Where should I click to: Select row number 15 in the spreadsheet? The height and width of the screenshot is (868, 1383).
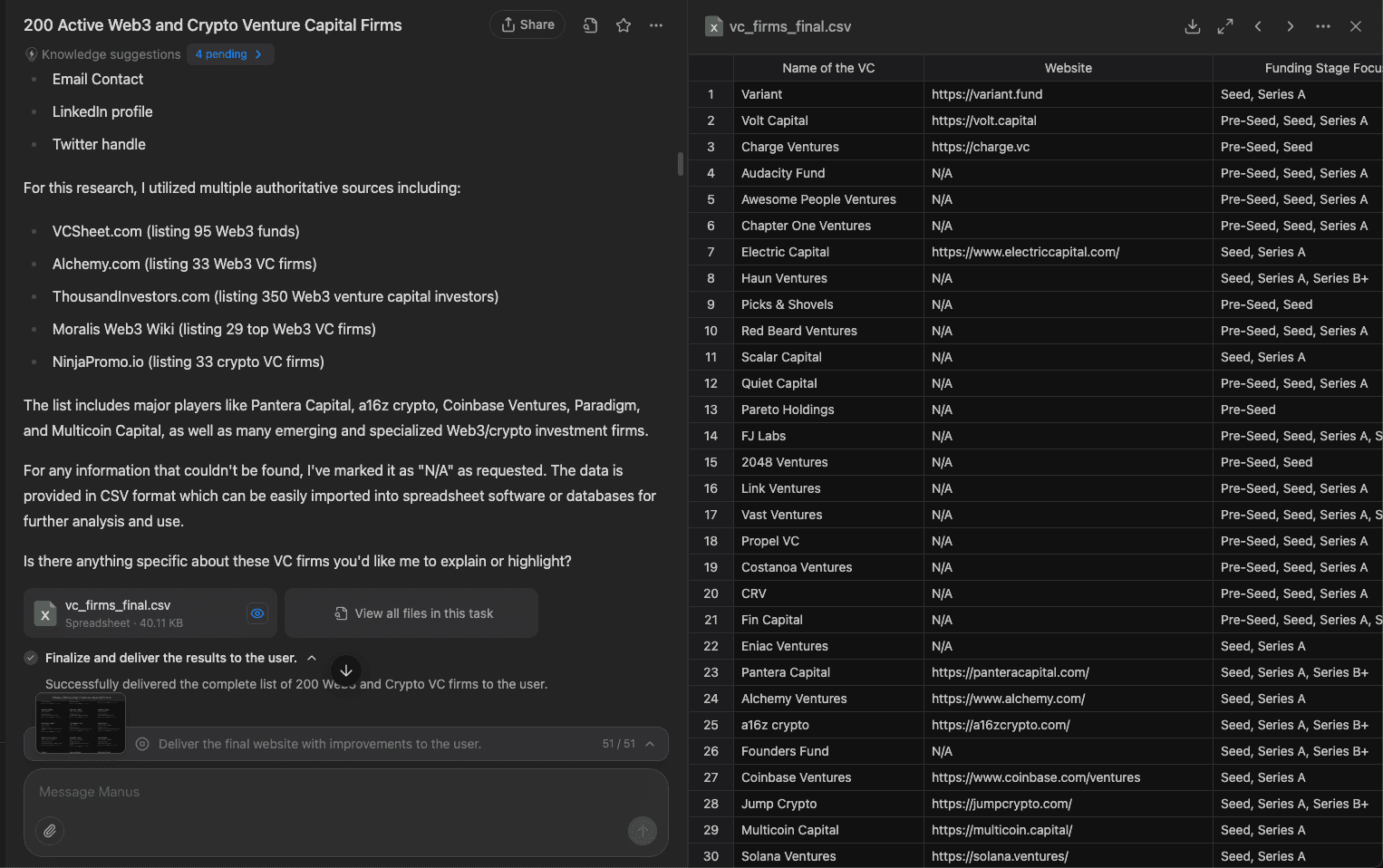tap(711, 462)
